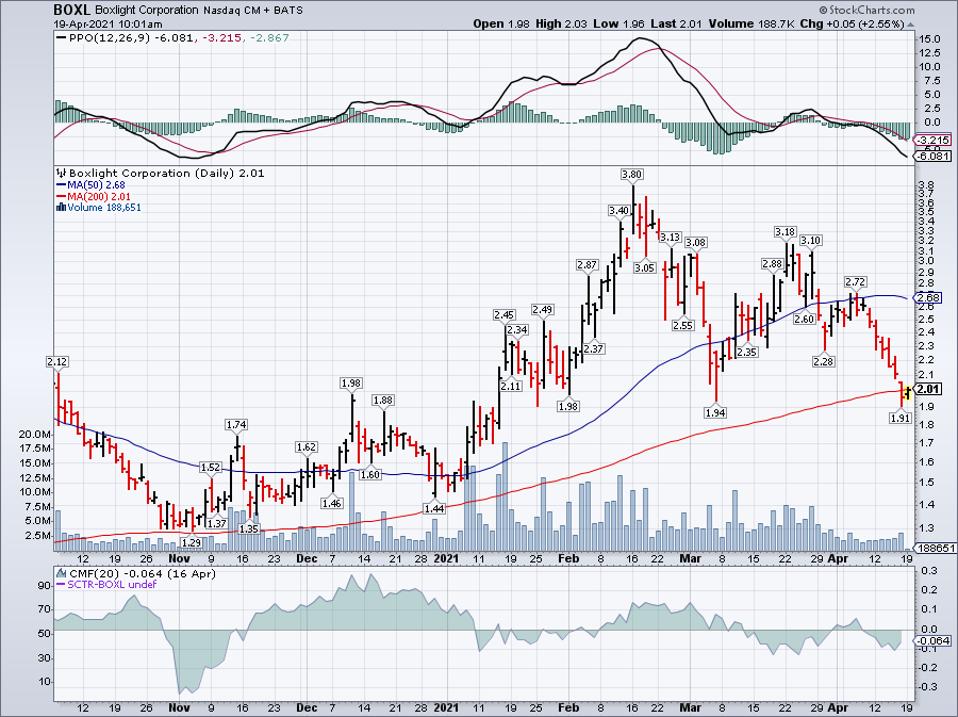Click the High 2.03 value in the header
The image size is (958, 717).
561,24
